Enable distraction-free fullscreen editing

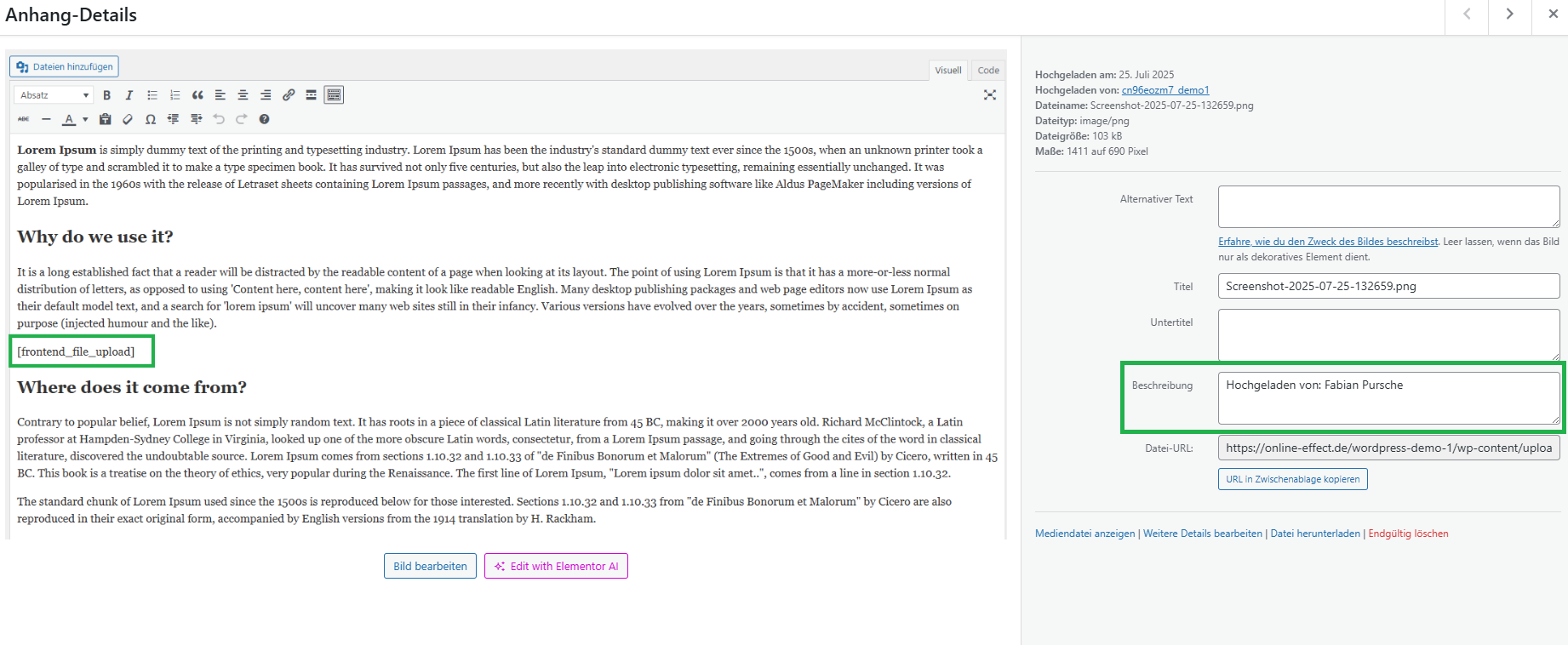pos(990,95)
